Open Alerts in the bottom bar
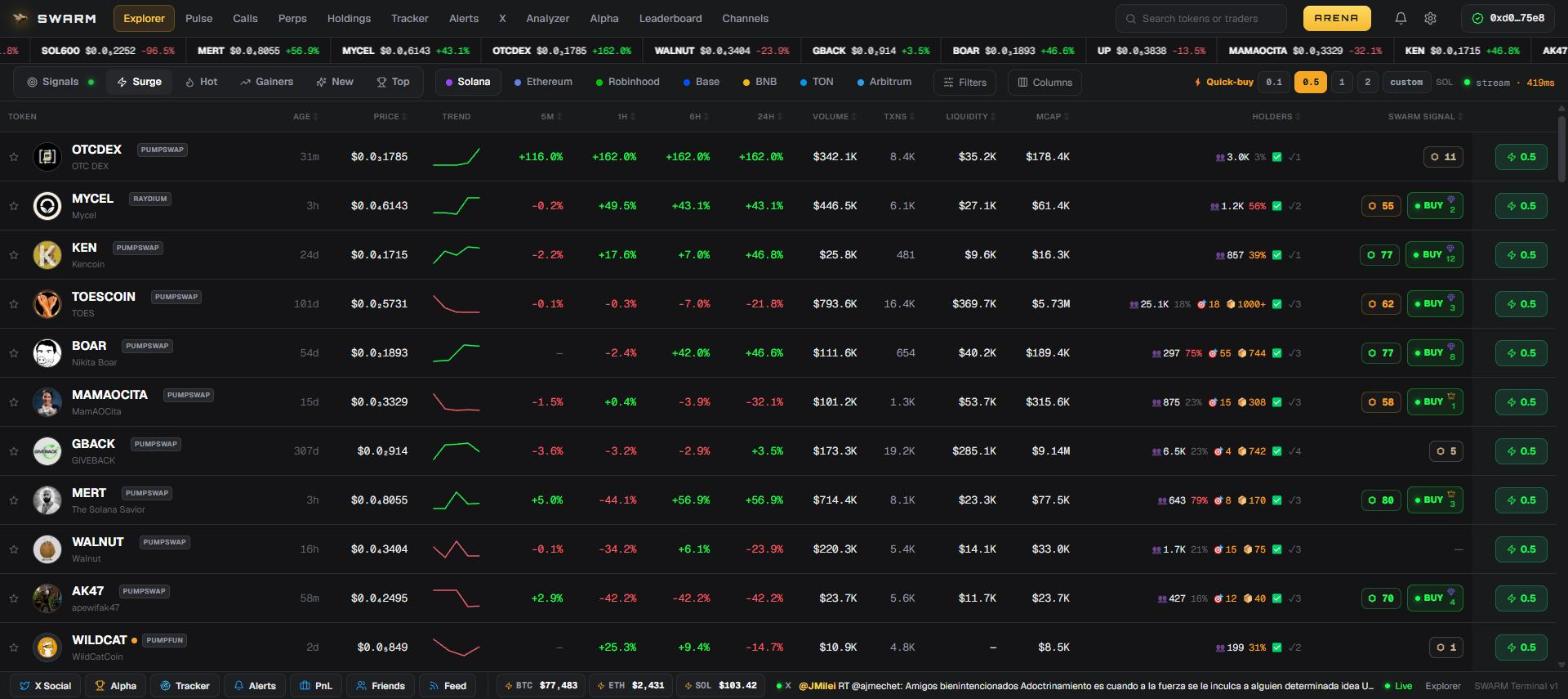The width and height of the screenshot is (1568, 699). pos(254,686)
